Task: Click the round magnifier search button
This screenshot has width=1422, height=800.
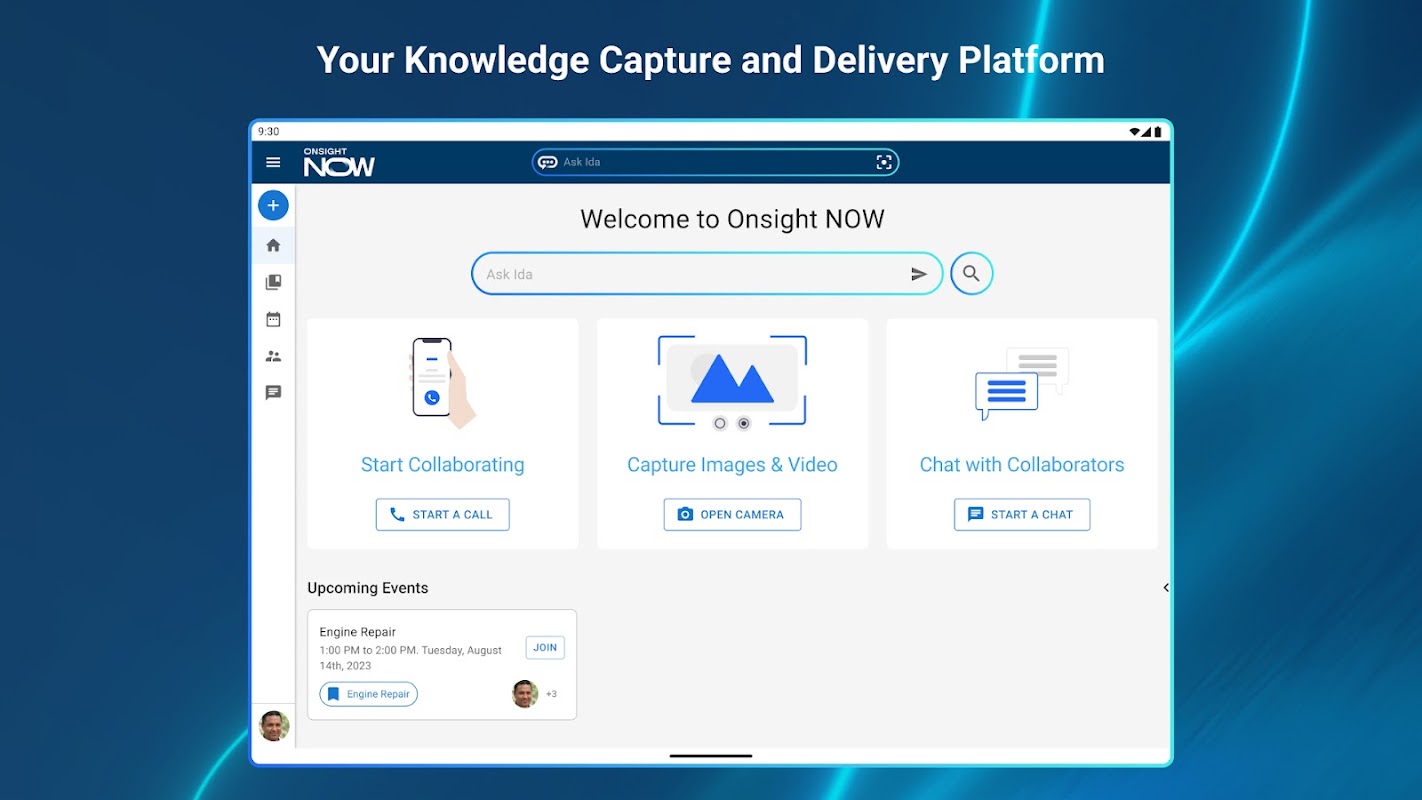Action: coord(971,273)
